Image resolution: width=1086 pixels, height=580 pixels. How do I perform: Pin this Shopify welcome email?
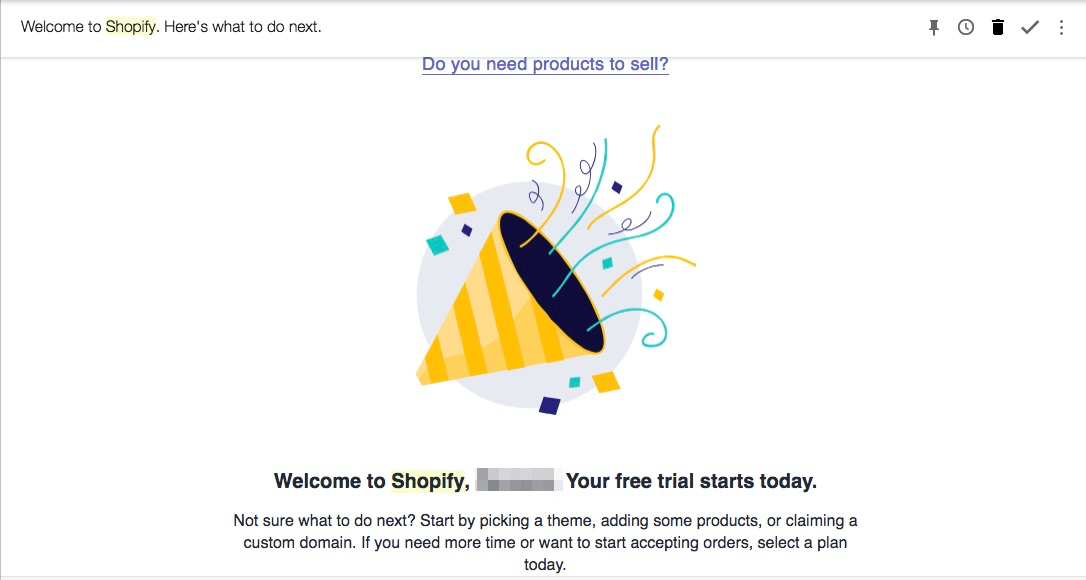pos(934,28)
